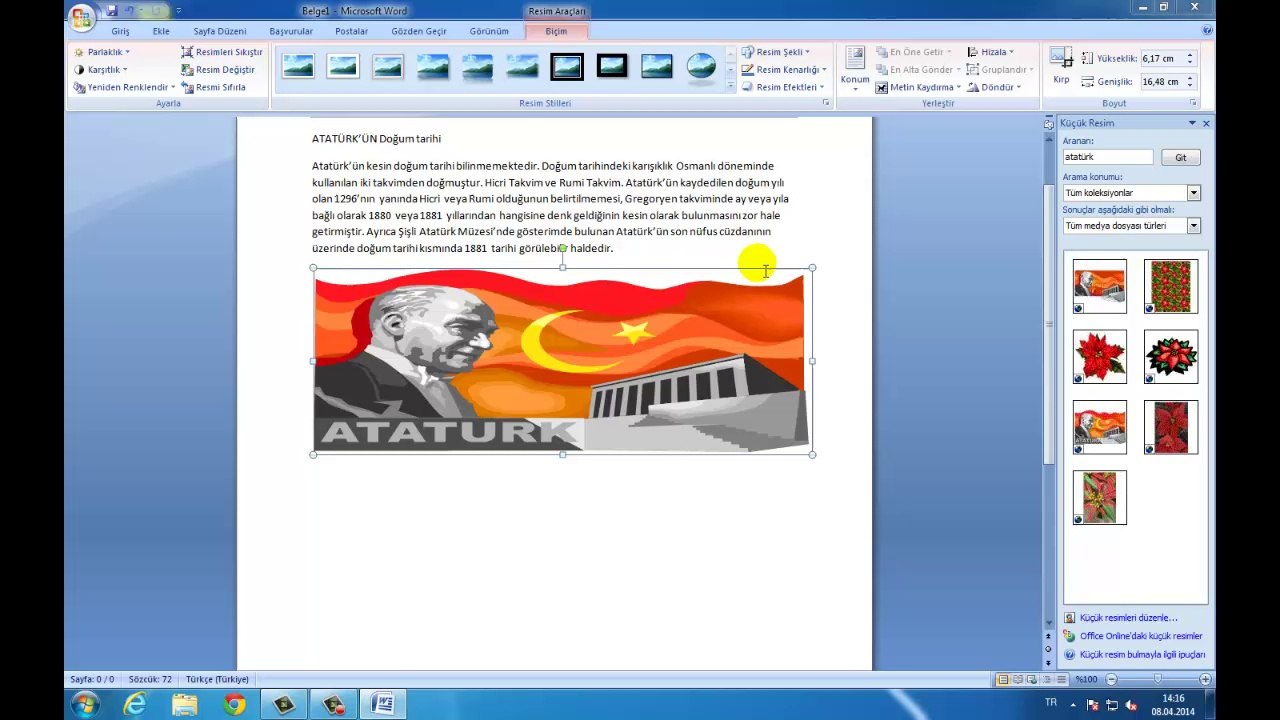
Task: Open the Metin Kaydırma text wrapping dropdown
Action: (x=918, y=87)
